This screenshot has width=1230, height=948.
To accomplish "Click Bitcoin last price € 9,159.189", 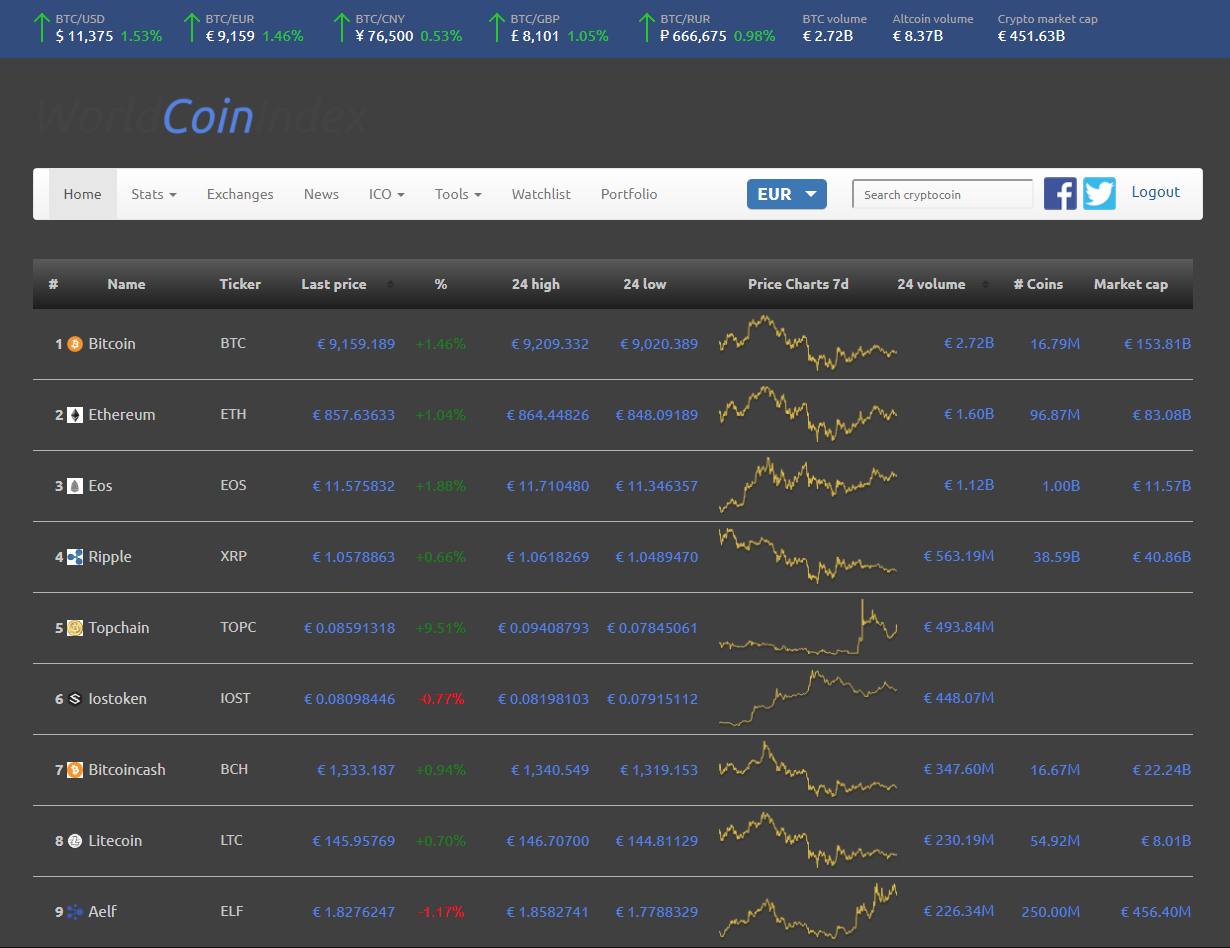I will click(356, 344).
